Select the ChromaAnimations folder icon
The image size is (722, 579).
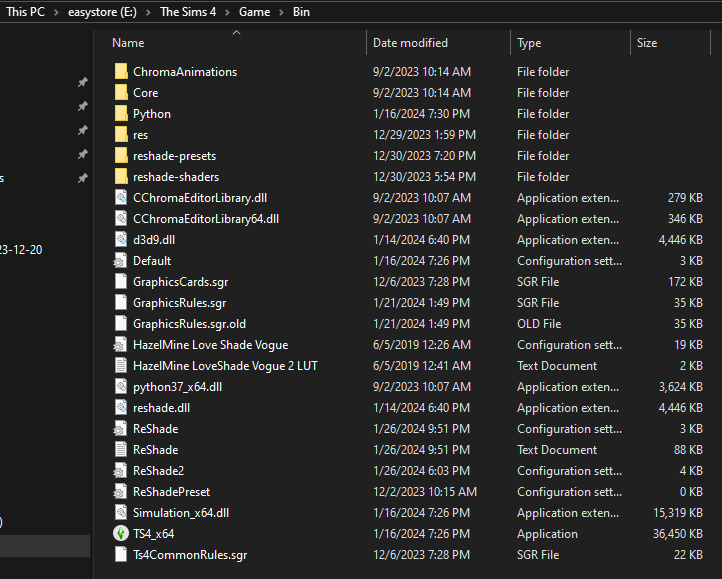tap(121, 71)
